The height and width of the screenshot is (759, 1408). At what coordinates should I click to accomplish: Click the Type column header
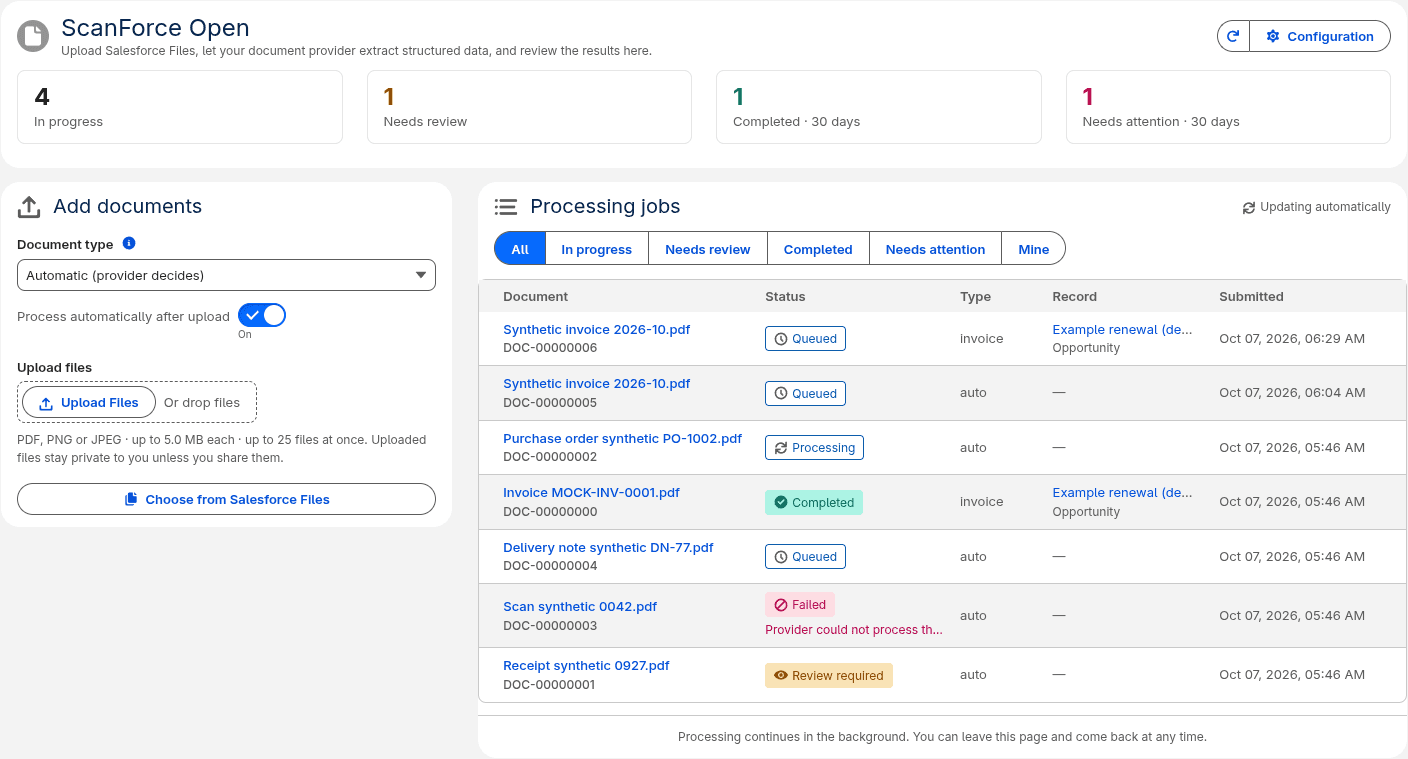(975, 296)
